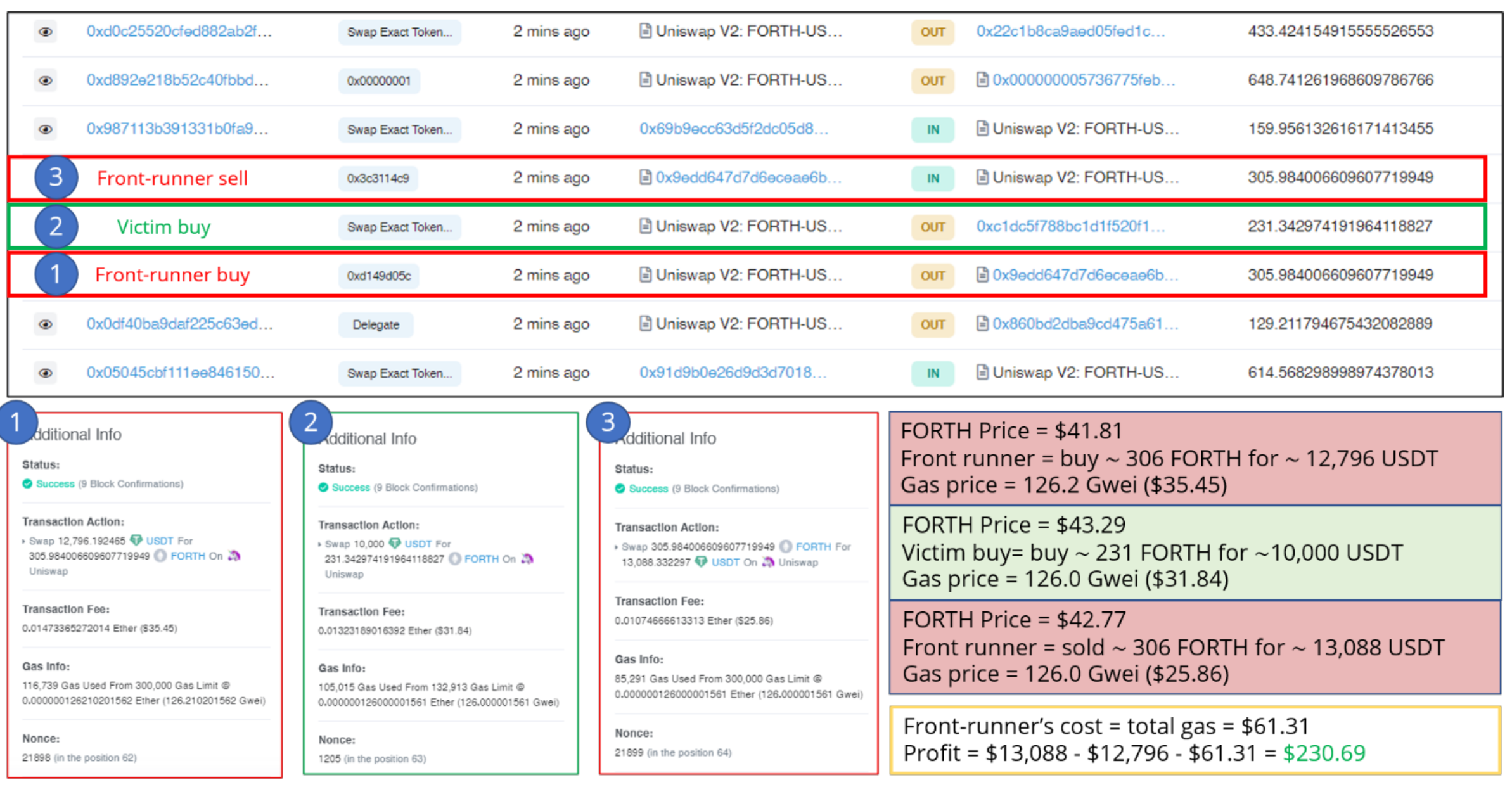Click blue circle badge 3 on sell row
Image resolution: width=1512 pixels, height=787 pixels.
pyautogui.click(x=56, y=177)
